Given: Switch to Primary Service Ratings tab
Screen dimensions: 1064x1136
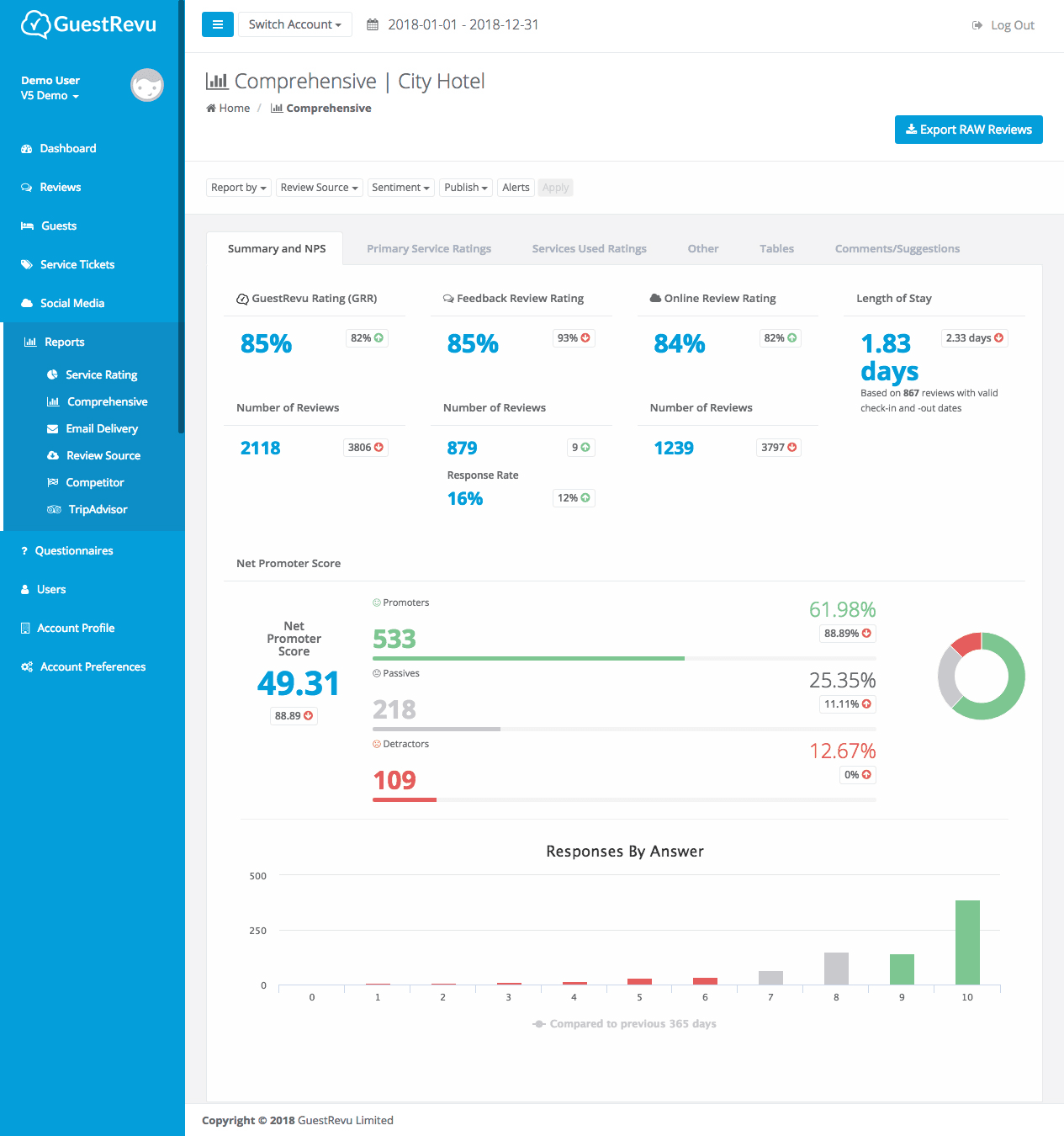Looking at the screenshot, I should pyautogui.click(x=429, y=249).
